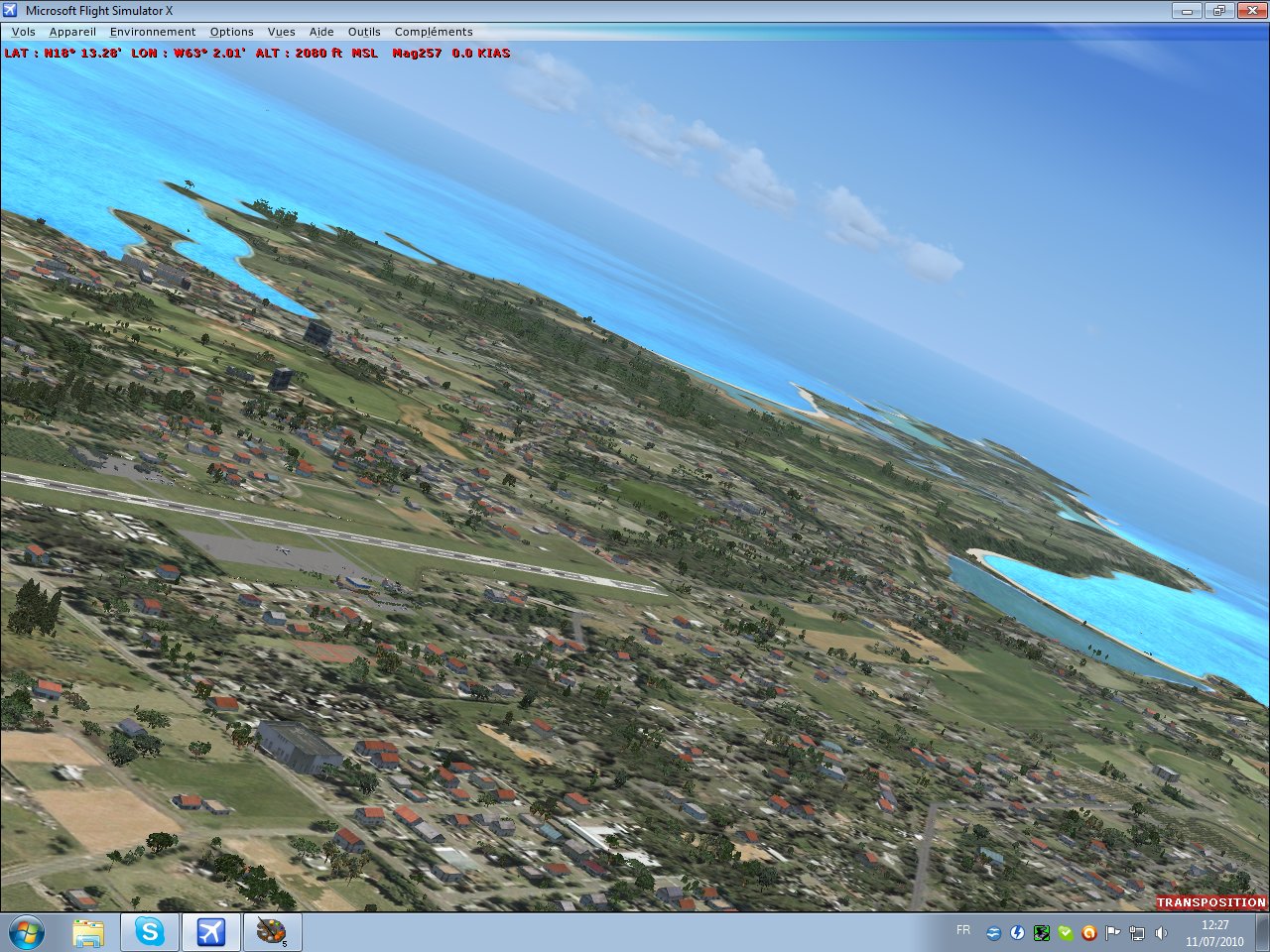Open the Environnement menu
Viewport: 1270px width, 952px height.
153,32
